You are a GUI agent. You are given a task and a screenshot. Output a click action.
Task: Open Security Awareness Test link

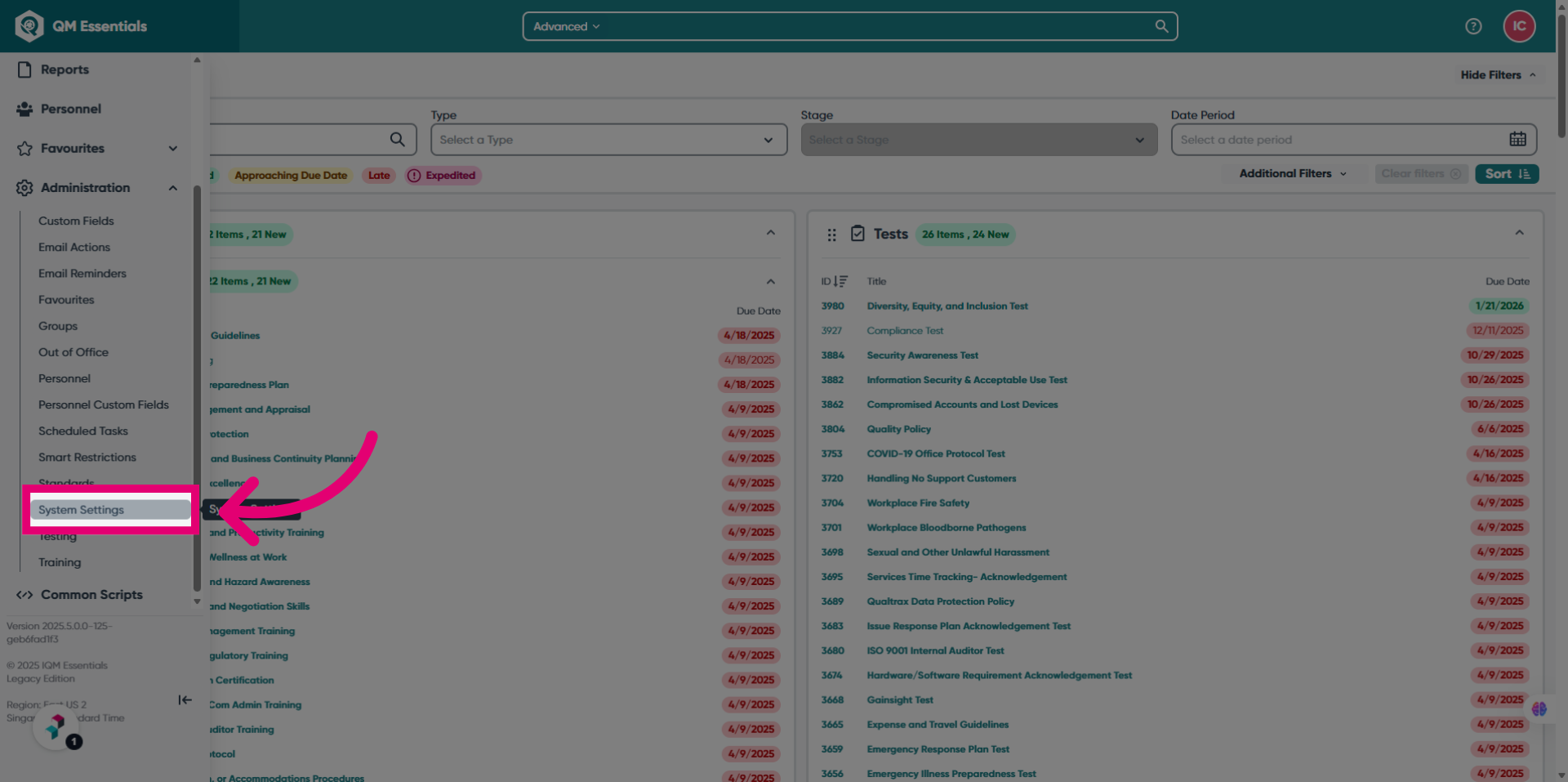(922, 355)
